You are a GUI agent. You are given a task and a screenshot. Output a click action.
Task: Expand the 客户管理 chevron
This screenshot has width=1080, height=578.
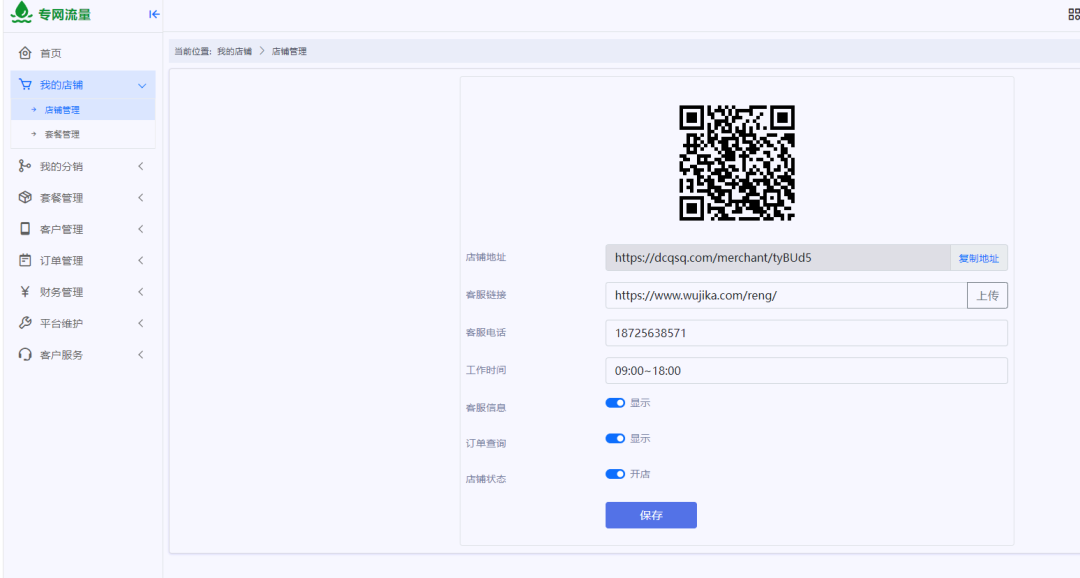click(x=141, y=229)
